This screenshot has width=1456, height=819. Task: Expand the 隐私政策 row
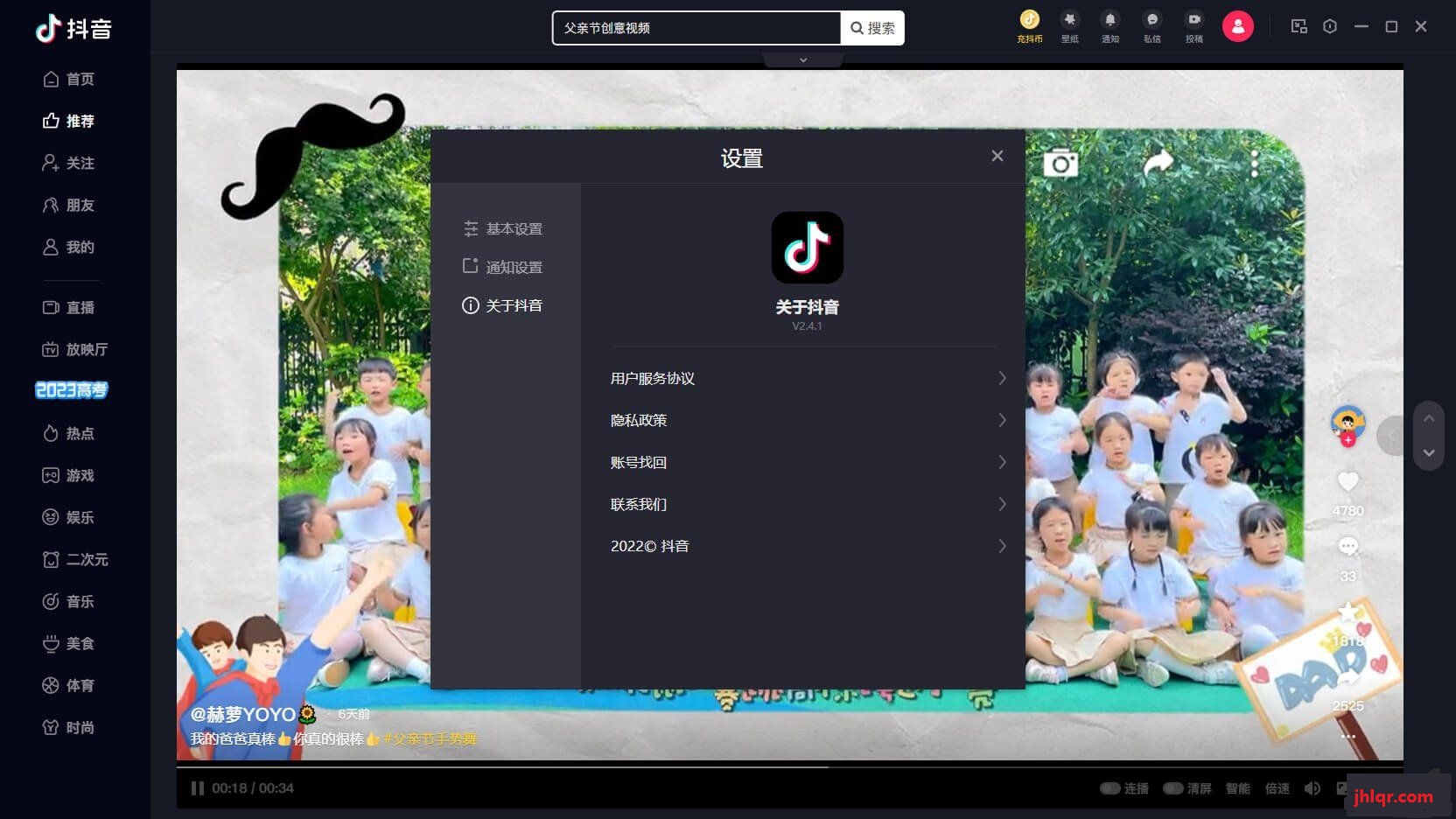click(x=808, y=420)
